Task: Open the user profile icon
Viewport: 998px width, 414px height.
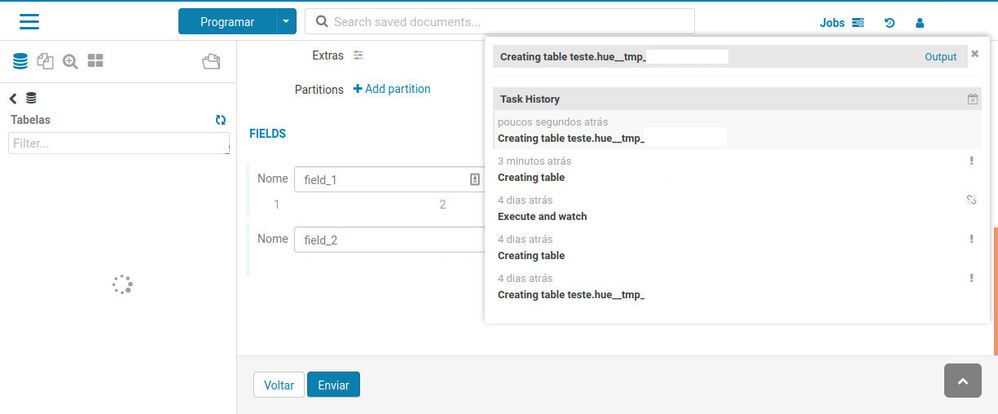Action: tap(920, 23)
